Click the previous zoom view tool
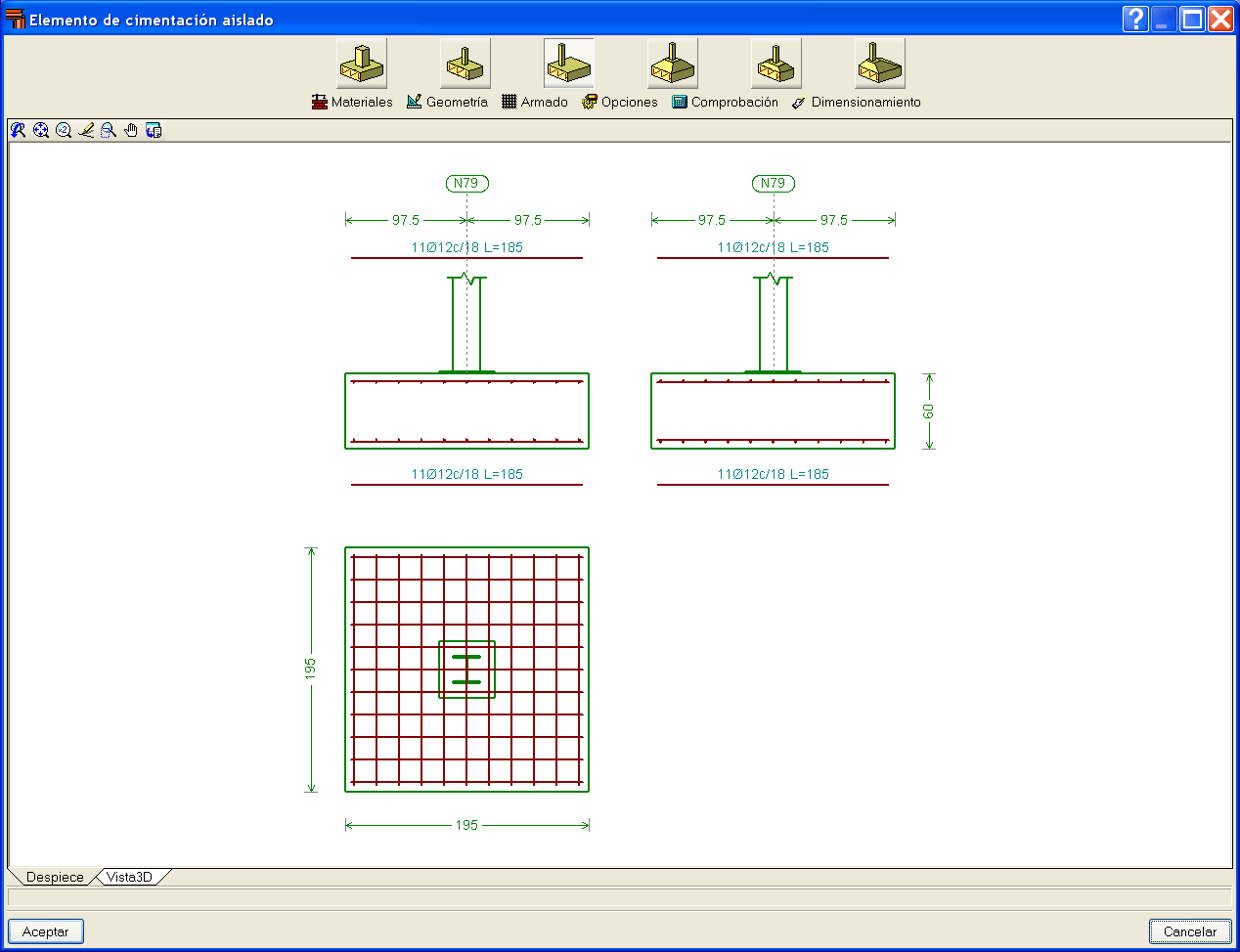The image size is (1240, 952). click(19, 130)
